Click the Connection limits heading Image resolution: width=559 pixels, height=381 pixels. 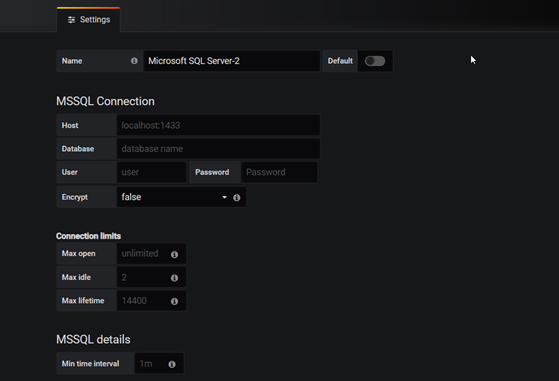coord(88,236)
